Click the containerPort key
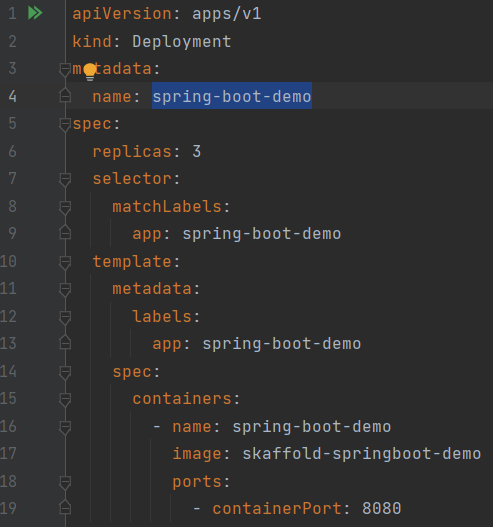The height and width of the screenshot is (527, 493). [x=277, y=509]
